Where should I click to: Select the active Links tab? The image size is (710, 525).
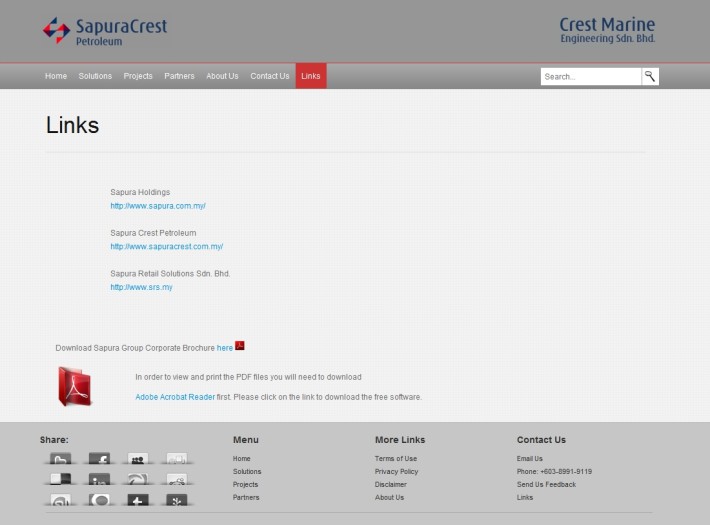click(x=311, y=76)
